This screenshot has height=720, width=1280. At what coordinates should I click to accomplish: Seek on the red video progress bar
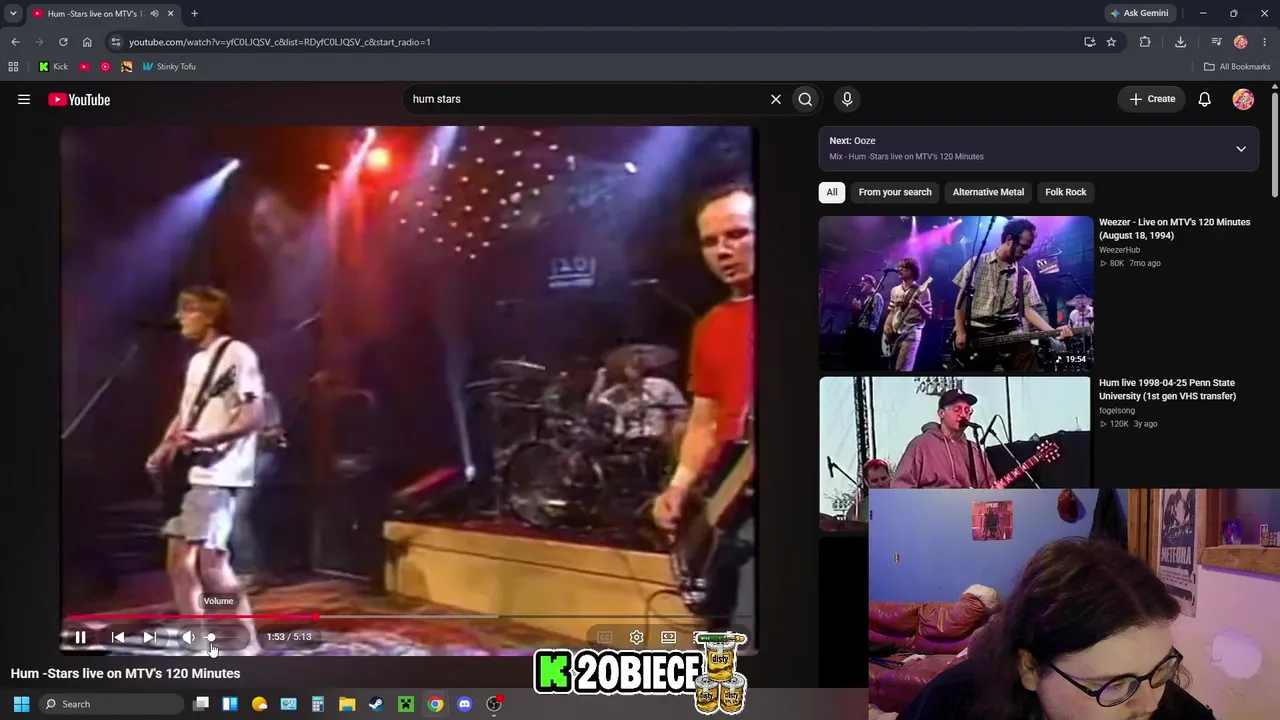click(x=408, y=617)
